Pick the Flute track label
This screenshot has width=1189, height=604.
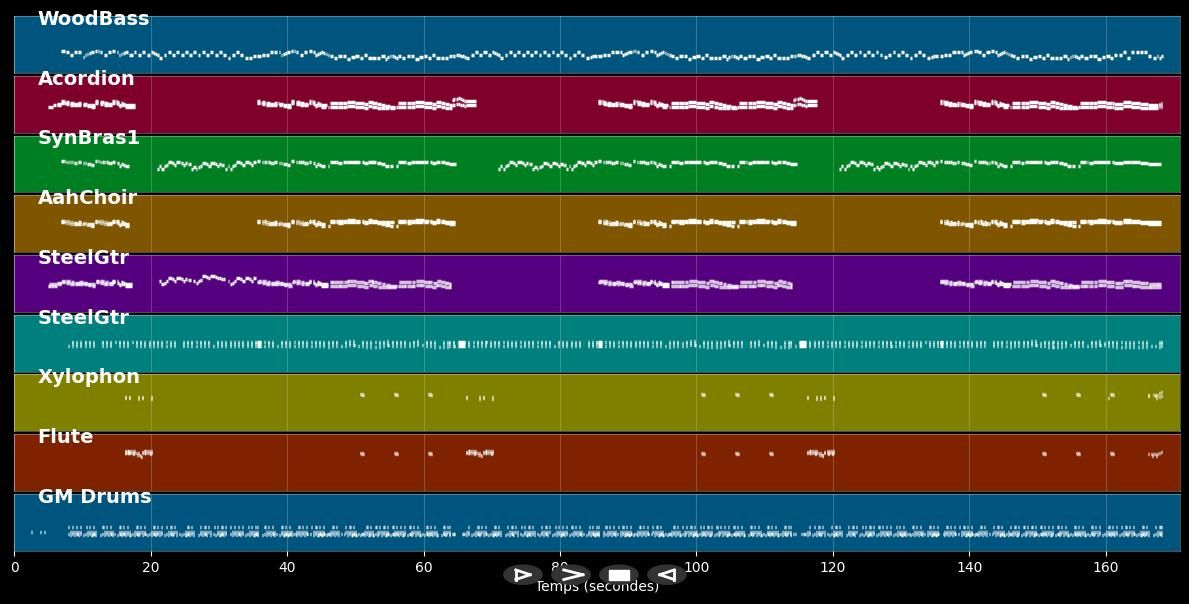(x=65, y=437)
